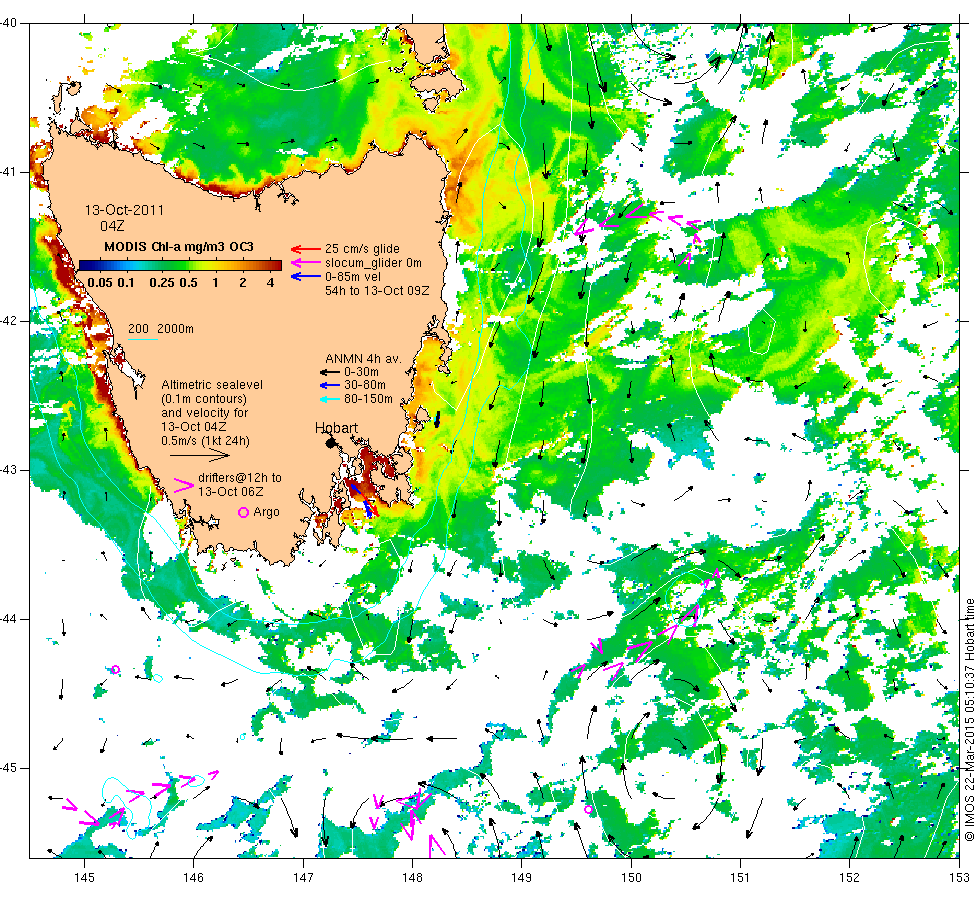Click the 152 longitude axis label
Viewport: 980px width, 900px height.
(849, 878)
